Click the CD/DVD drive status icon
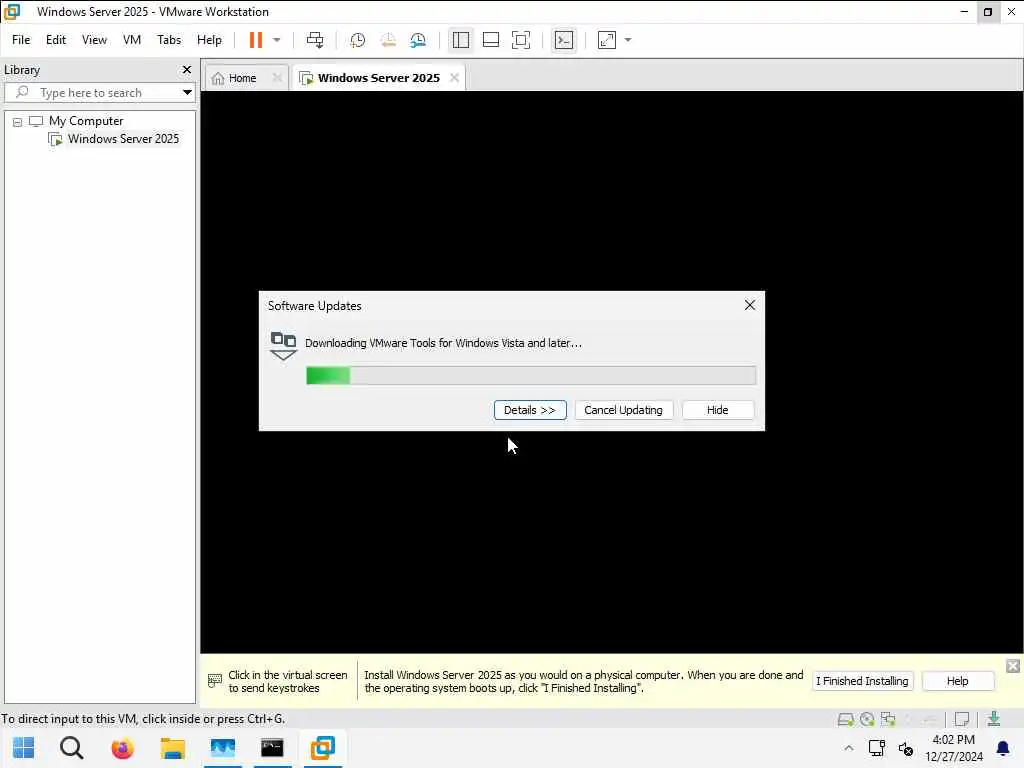1024x768 pixels. click(867, 719)
